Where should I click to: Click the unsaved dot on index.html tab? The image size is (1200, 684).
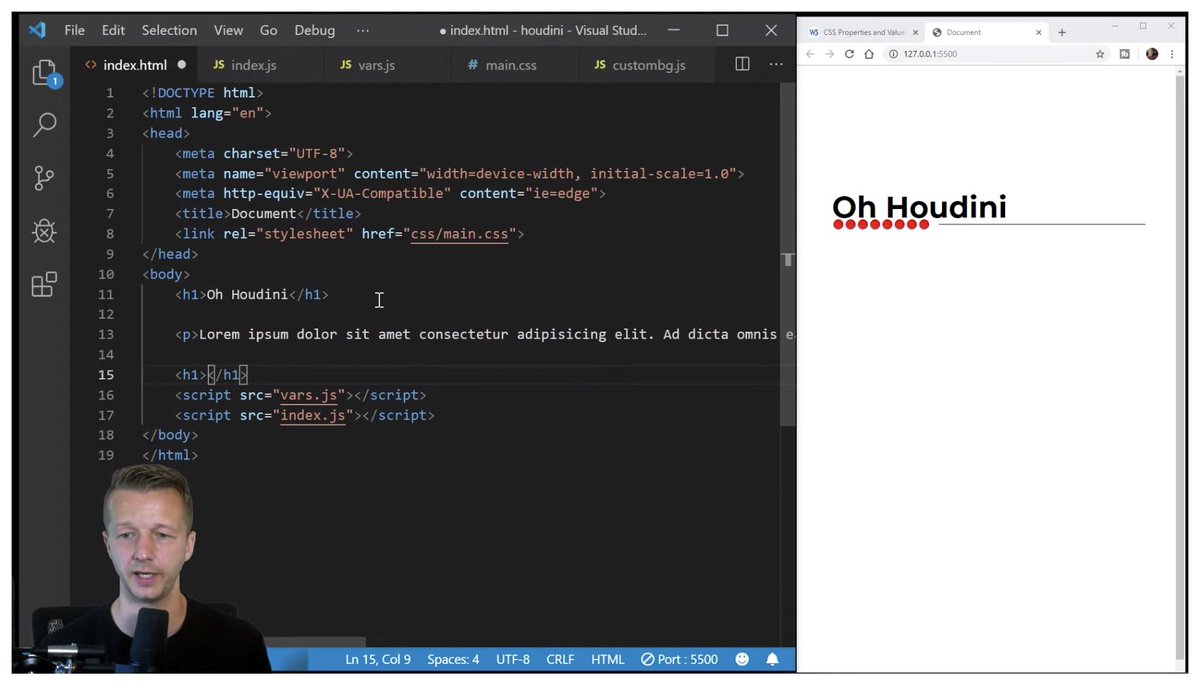point(182,65)
